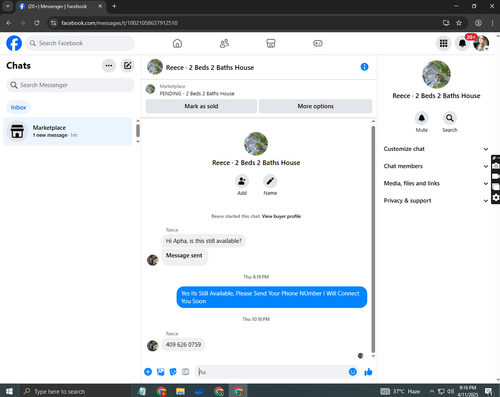The height and width of the screenshot is (397, 500).
Task: Expand Media, files and links section
Action: [436, 183]
